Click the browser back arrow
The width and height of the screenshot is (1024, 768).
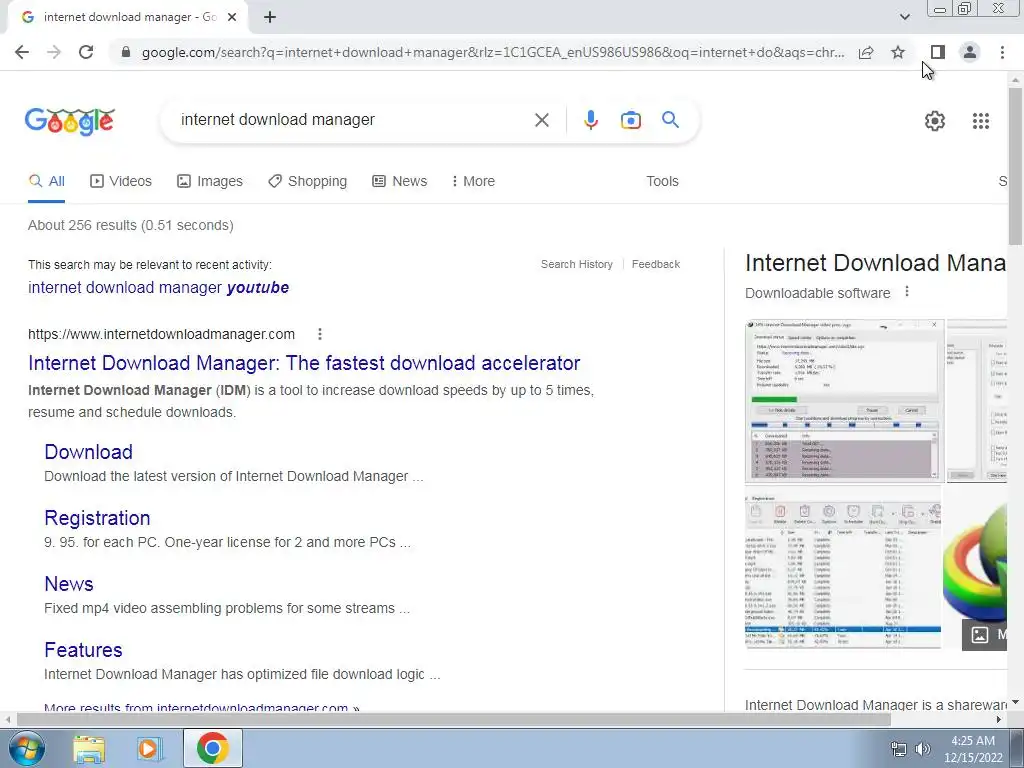pyautogui.click(x=22, y=52)
